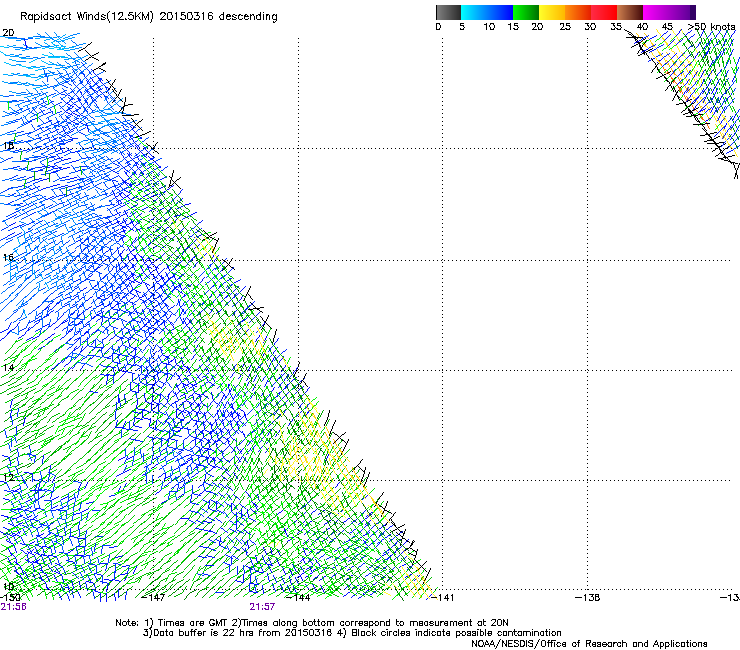This screenshot has width=740, height=650.
Task: Click the Rapidscat Winds title text
Action: (x=149, y=16)
